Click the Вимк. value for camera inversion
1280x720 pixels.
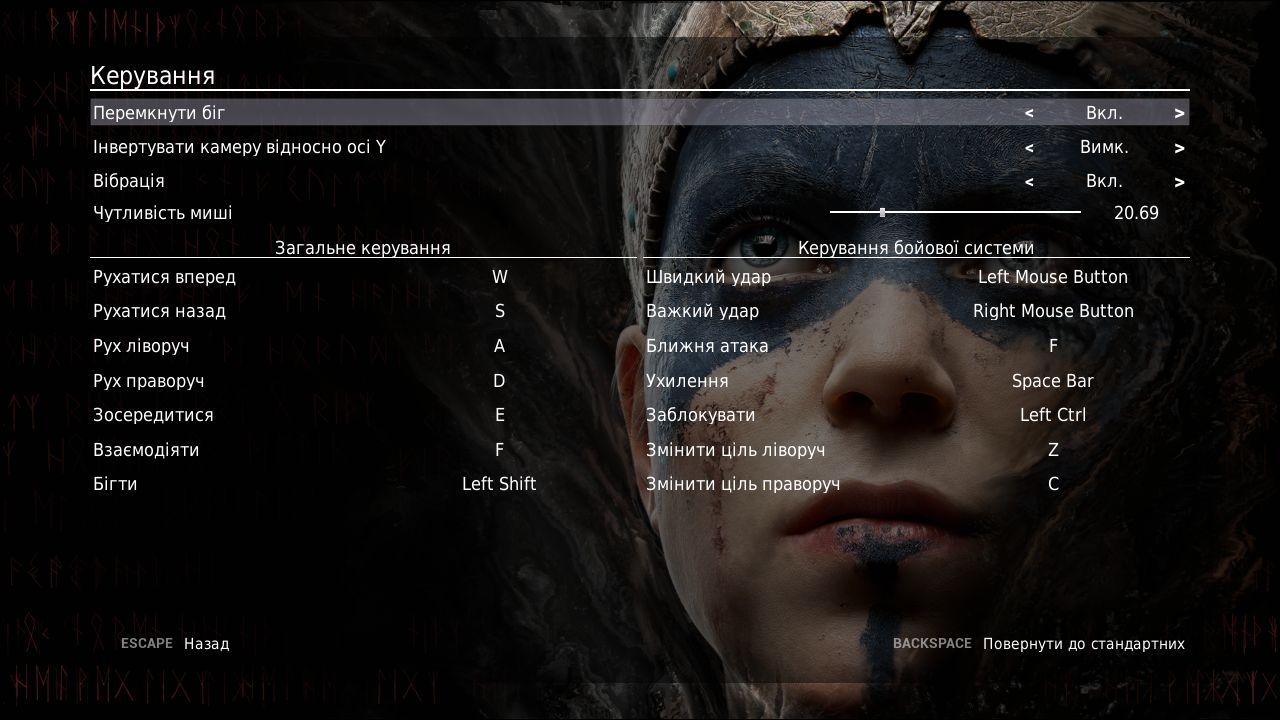point(1104,147)
